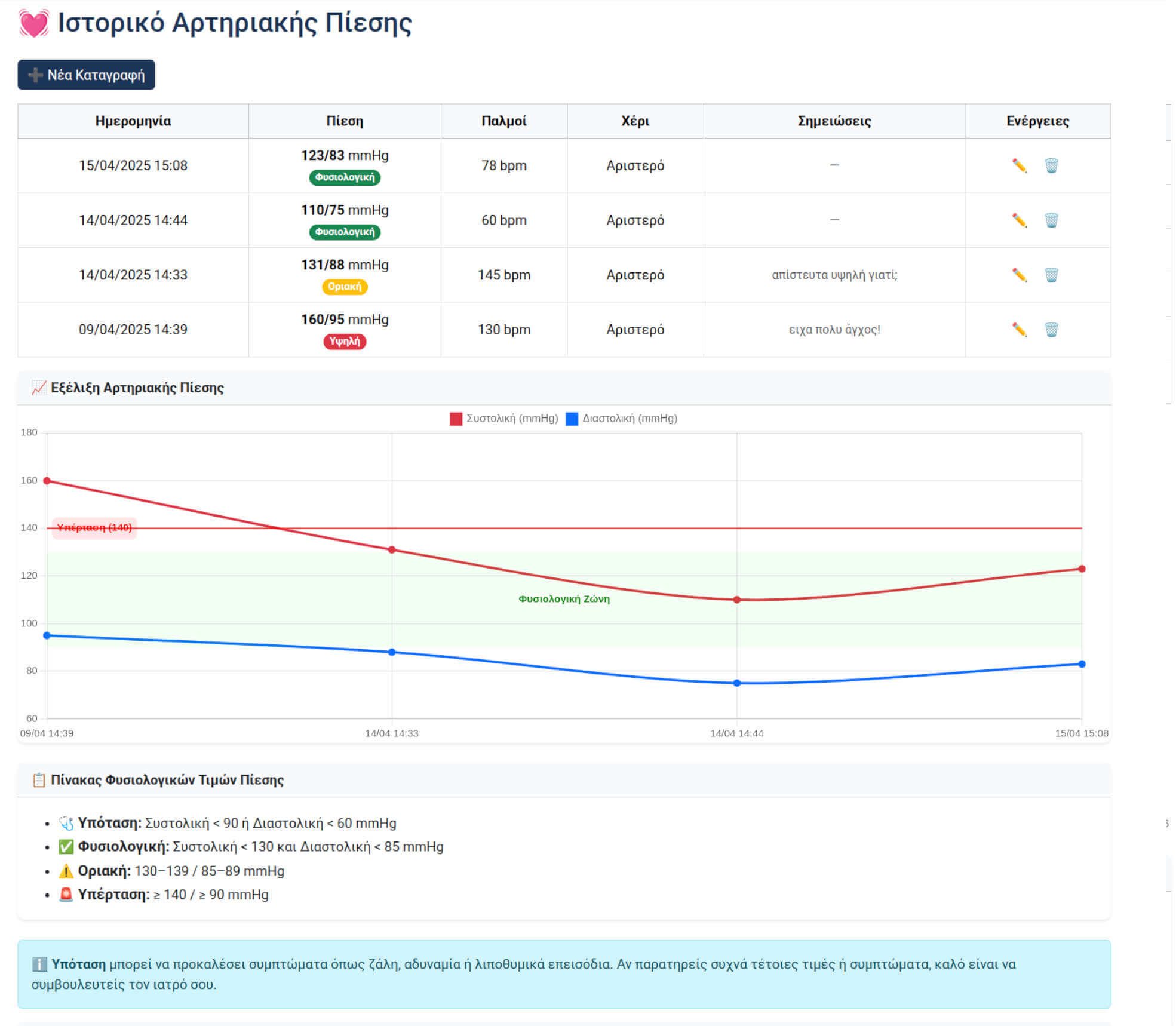The height and width of the screenshot is (1026, 1176).
Task: Edit the 110/75 mmHg entry
Action: tap(1019, 220)
